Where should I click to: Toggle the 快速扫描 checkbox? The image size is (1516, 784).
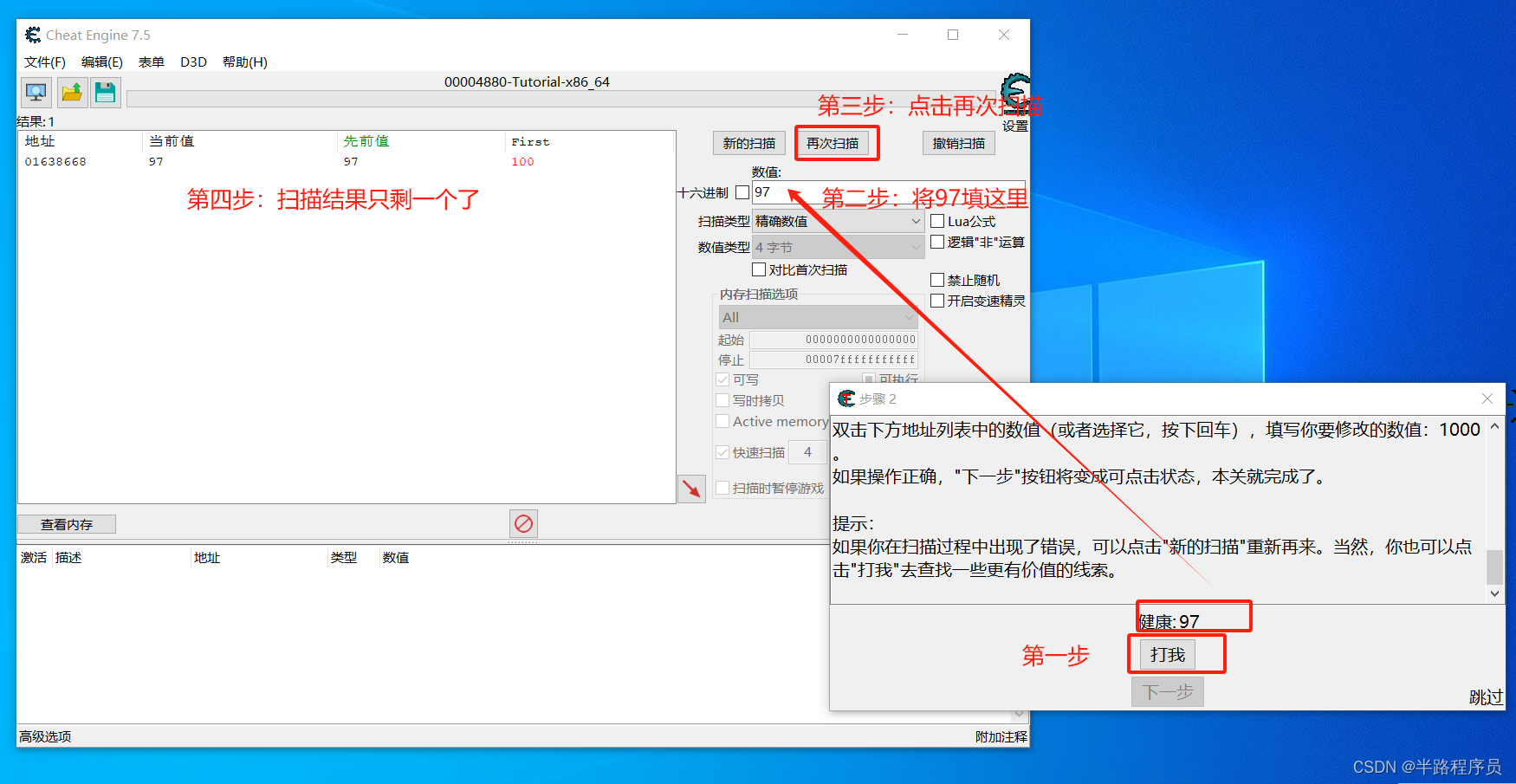click(722, 452)
